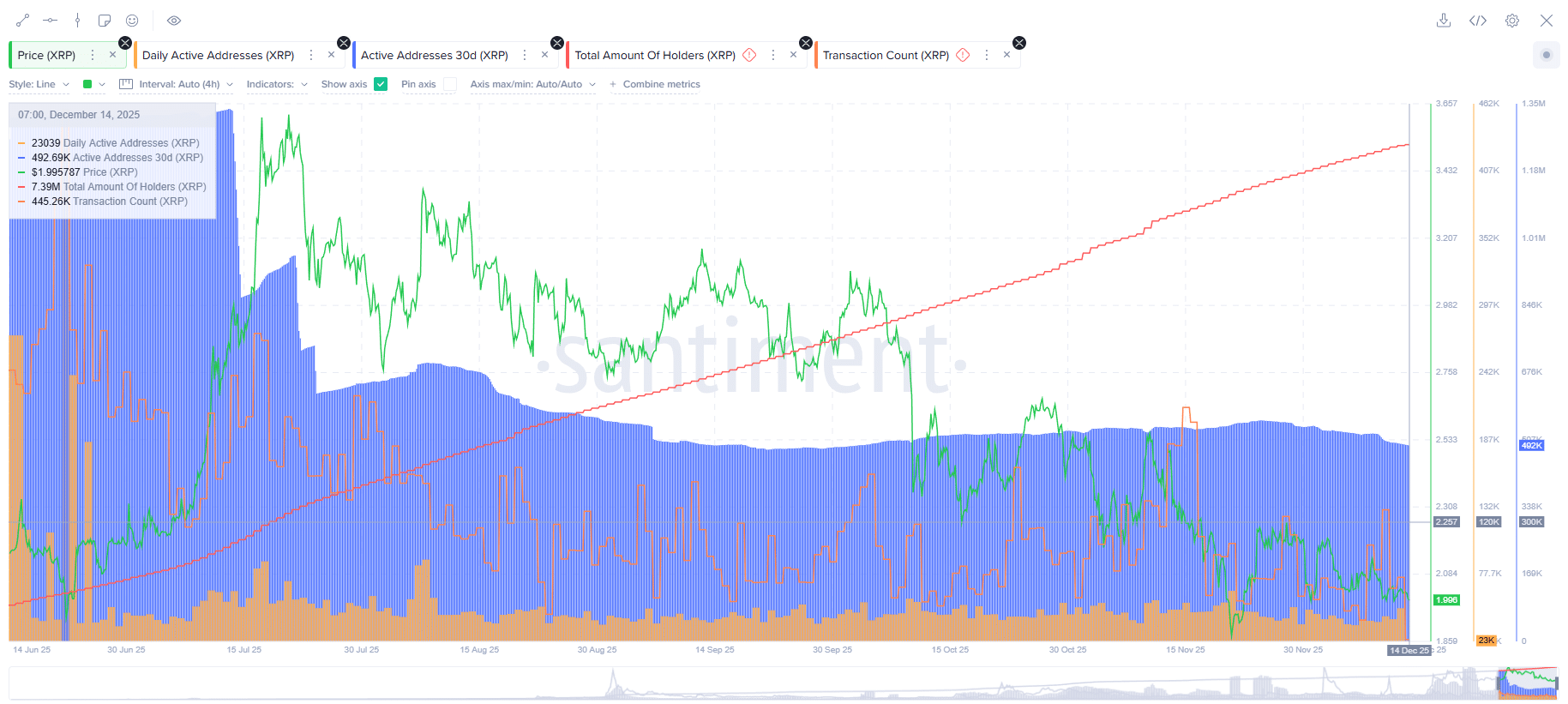Open the Style: Line dropdown
This screenshot has width=1568, height=704.
point(39,84)
